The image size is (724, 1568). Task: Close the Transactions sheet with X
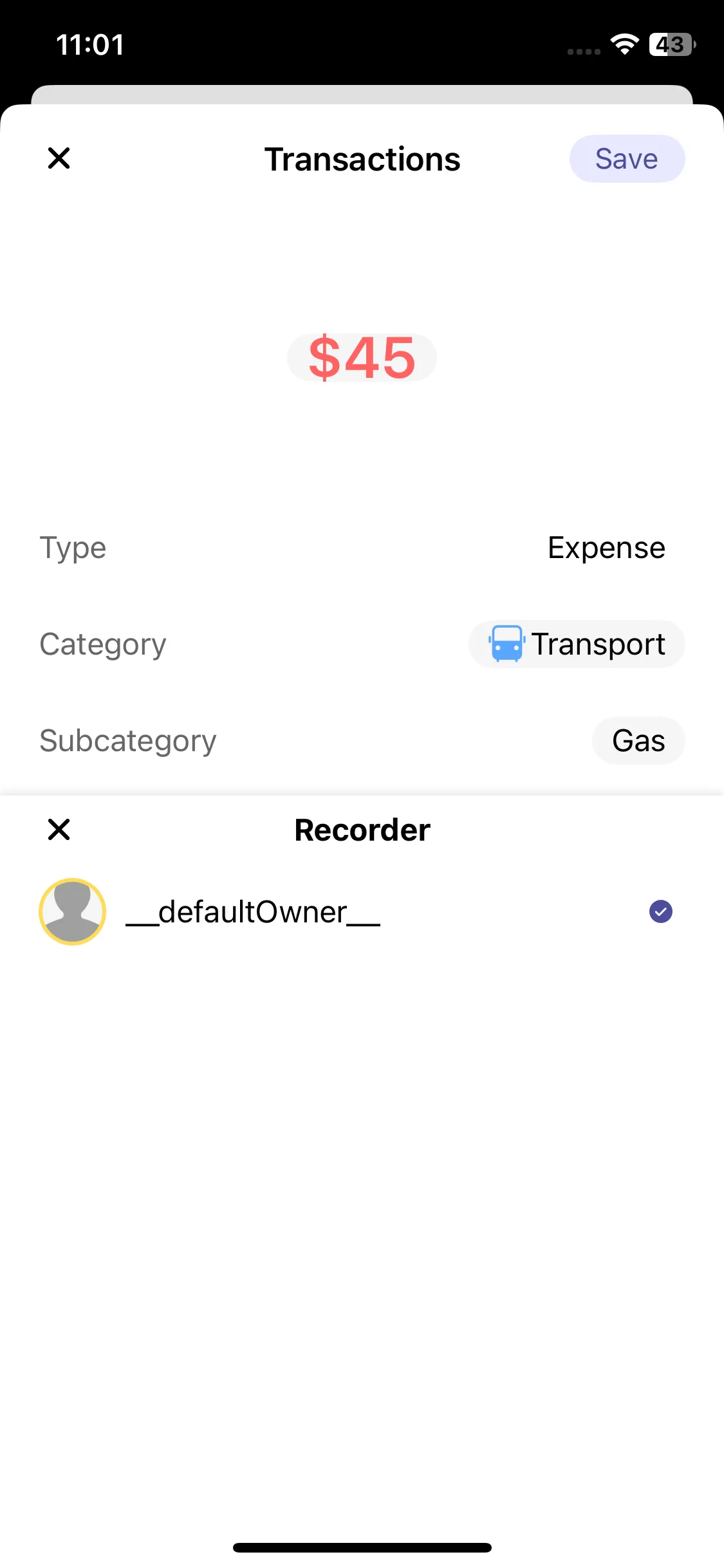pos(59,158)
